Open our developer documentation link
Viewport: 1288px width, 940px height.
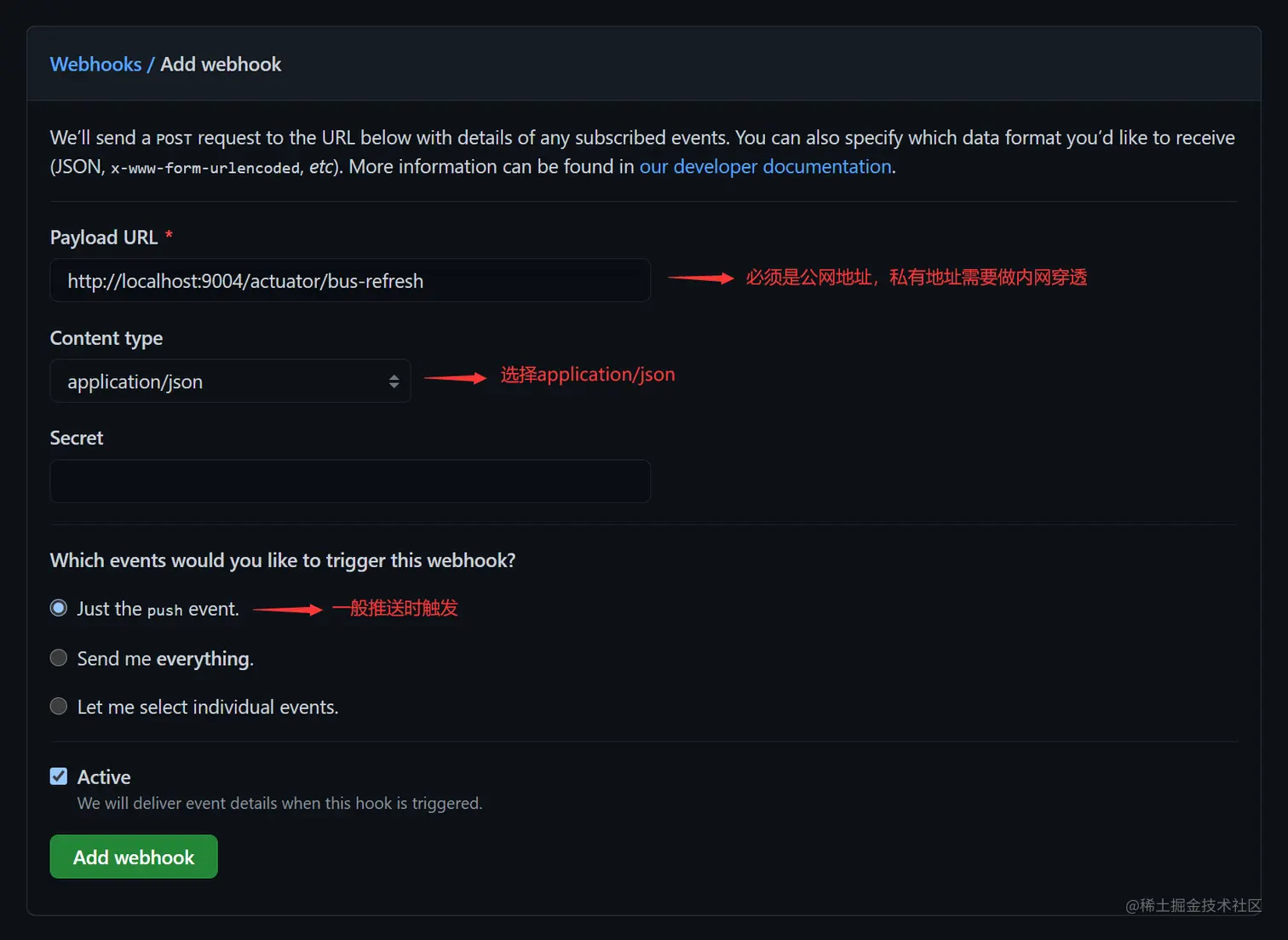point(765,166)
